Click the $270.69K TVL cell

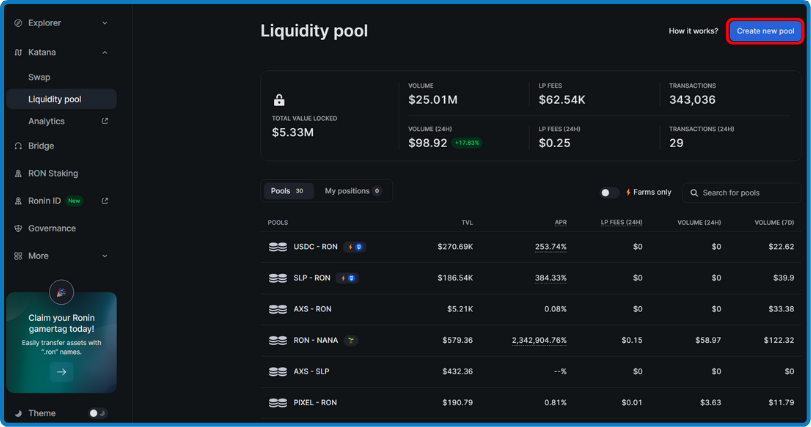click(x=455, y=247)
